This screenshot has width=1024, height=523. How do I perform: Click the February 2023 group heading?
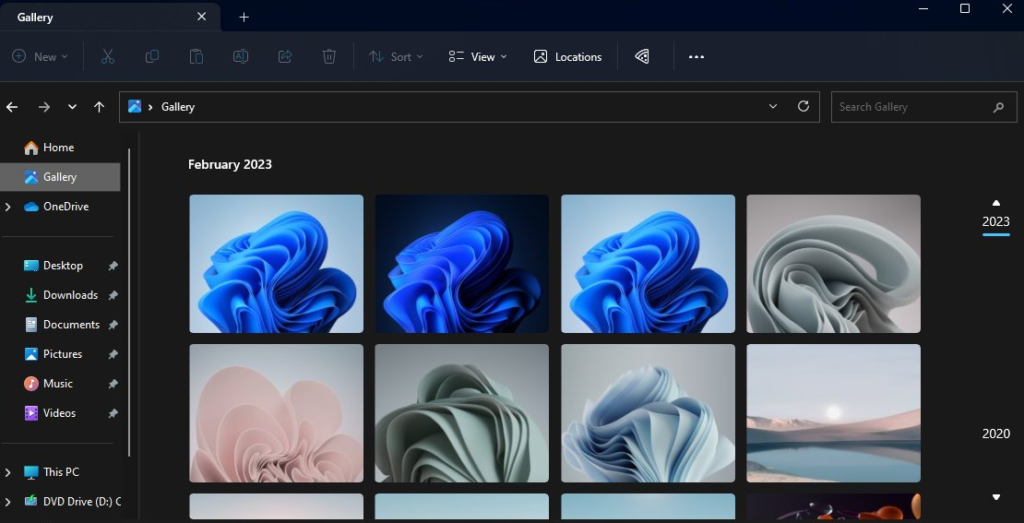[x=230, y=165]
